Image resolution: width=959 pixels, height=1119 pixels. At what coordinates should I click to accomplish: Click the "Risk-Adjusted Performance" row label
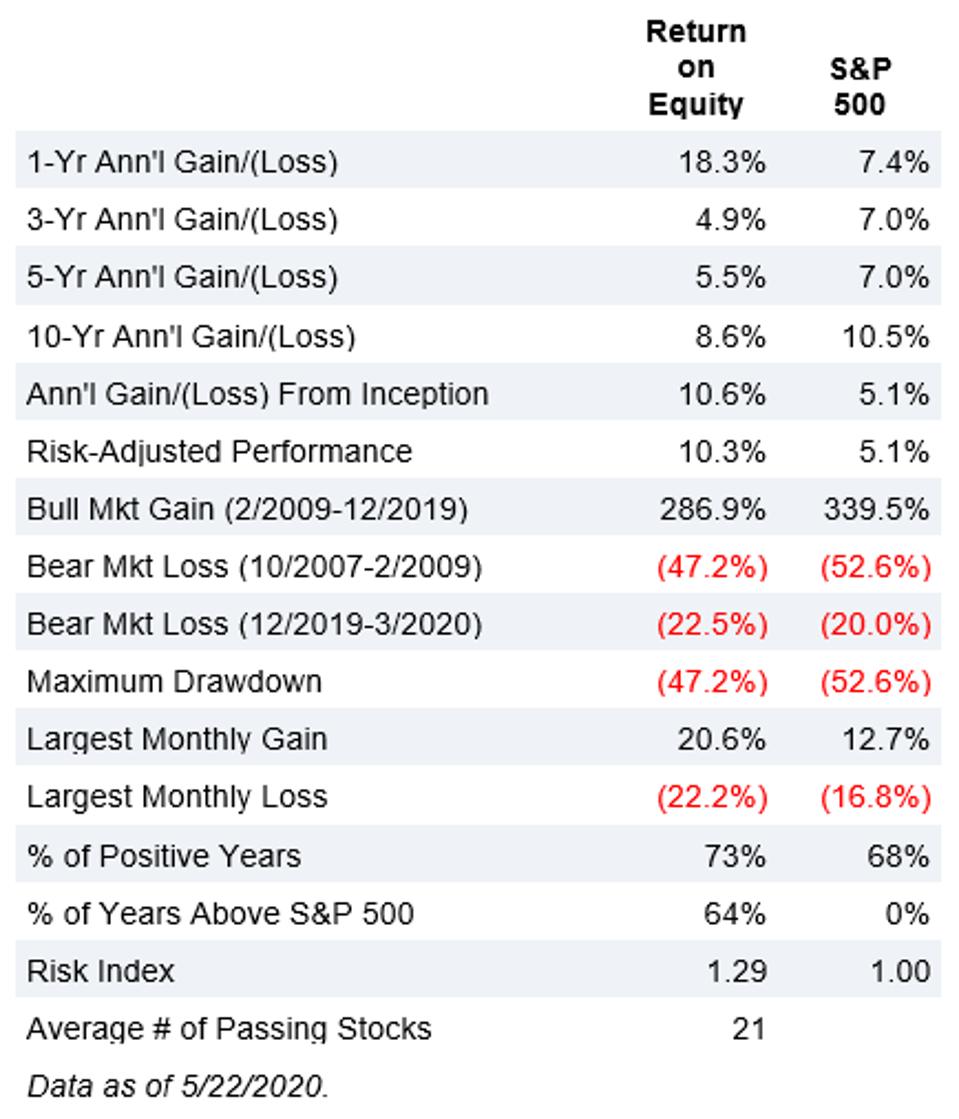coord(219,451)
